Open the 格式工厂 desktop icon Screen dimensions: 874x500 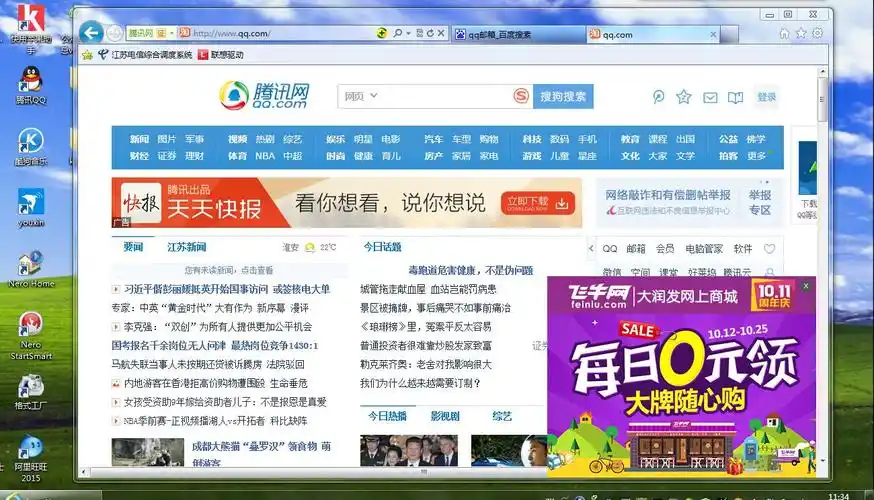31,392
